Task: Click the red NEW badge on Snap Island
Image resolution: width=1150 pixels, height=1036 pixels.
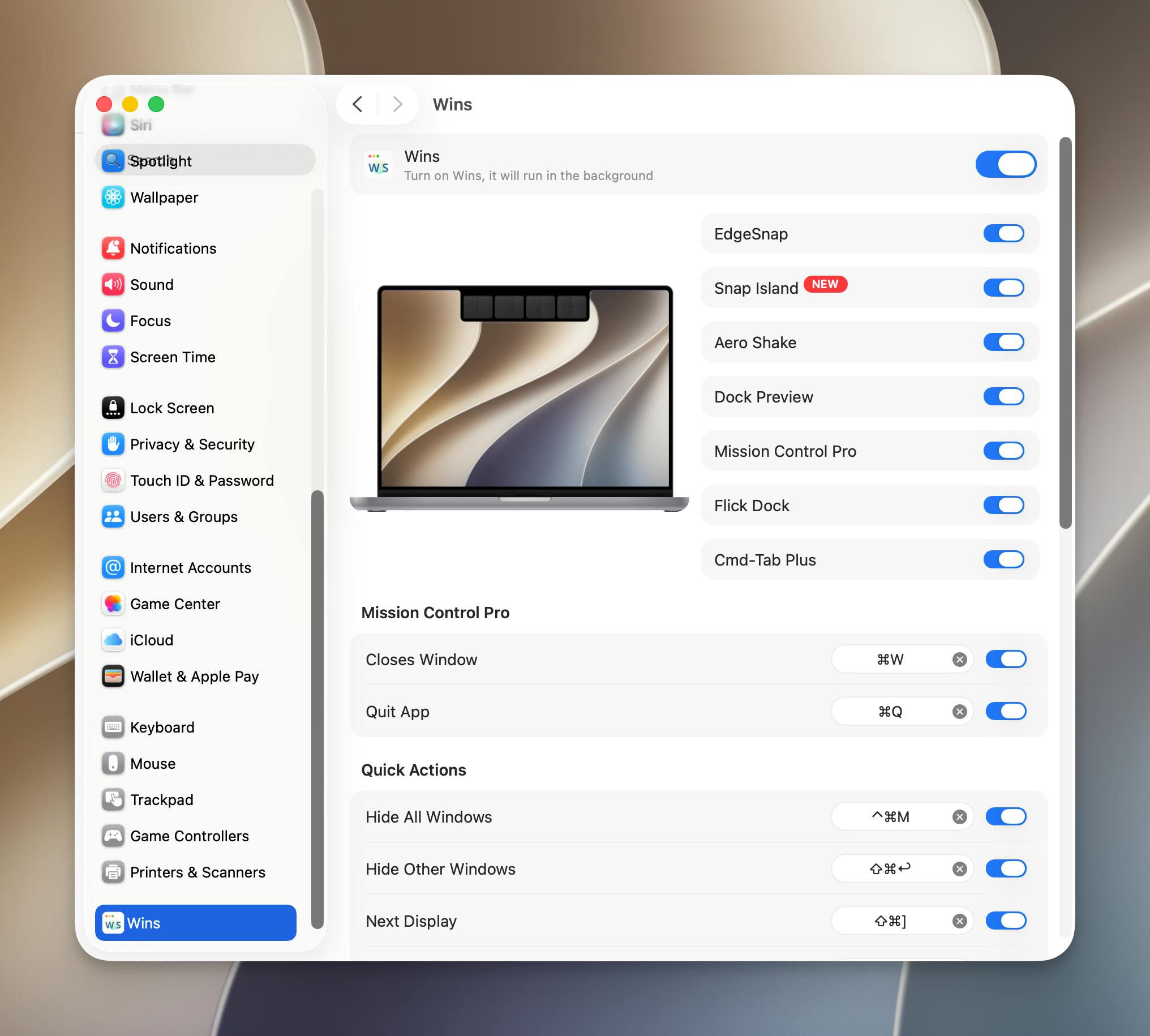Action: tap(825, 284)
